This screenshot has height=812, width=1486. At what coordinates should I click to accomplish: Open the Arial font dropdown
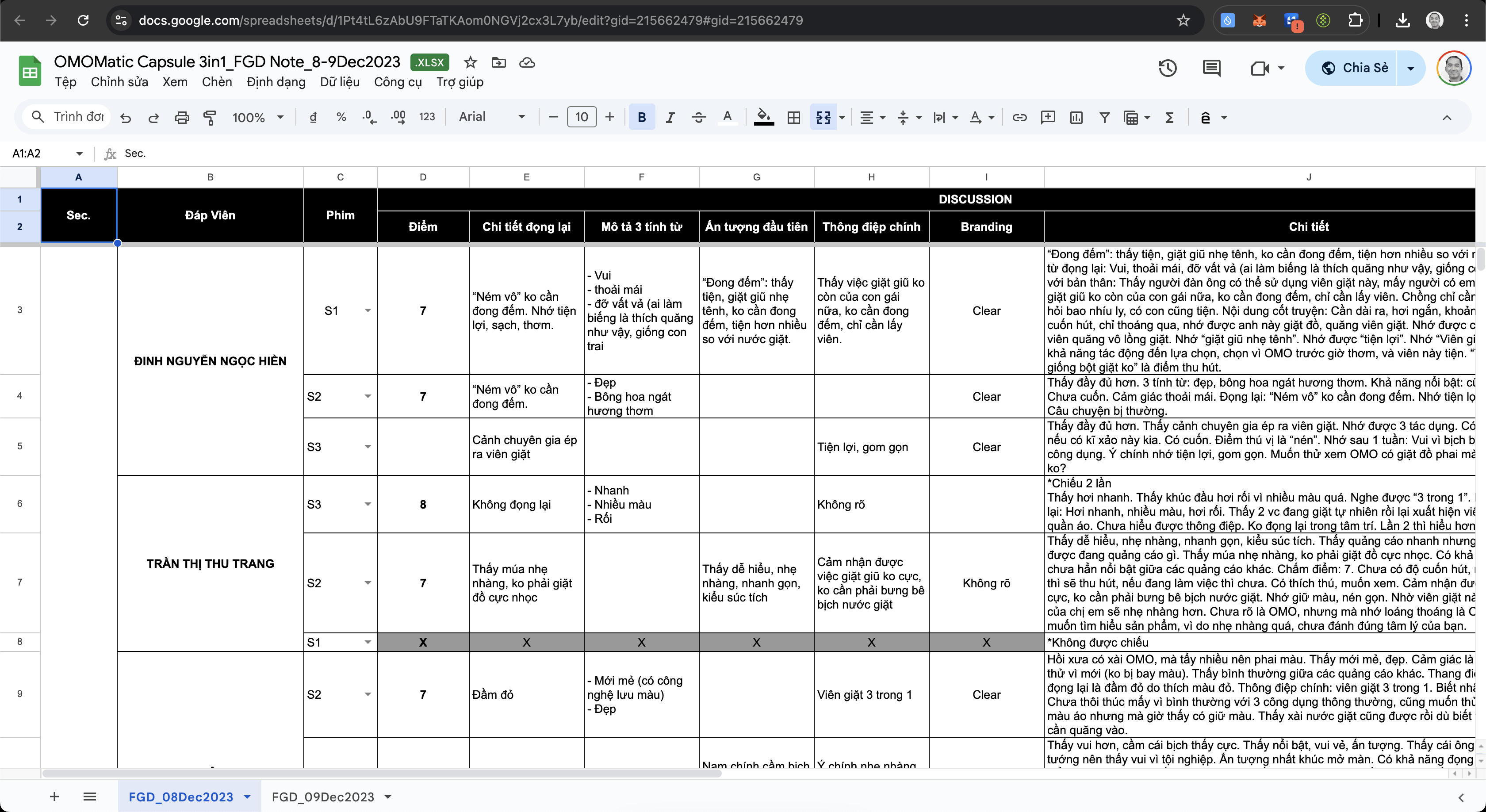[x=491, y=117]
